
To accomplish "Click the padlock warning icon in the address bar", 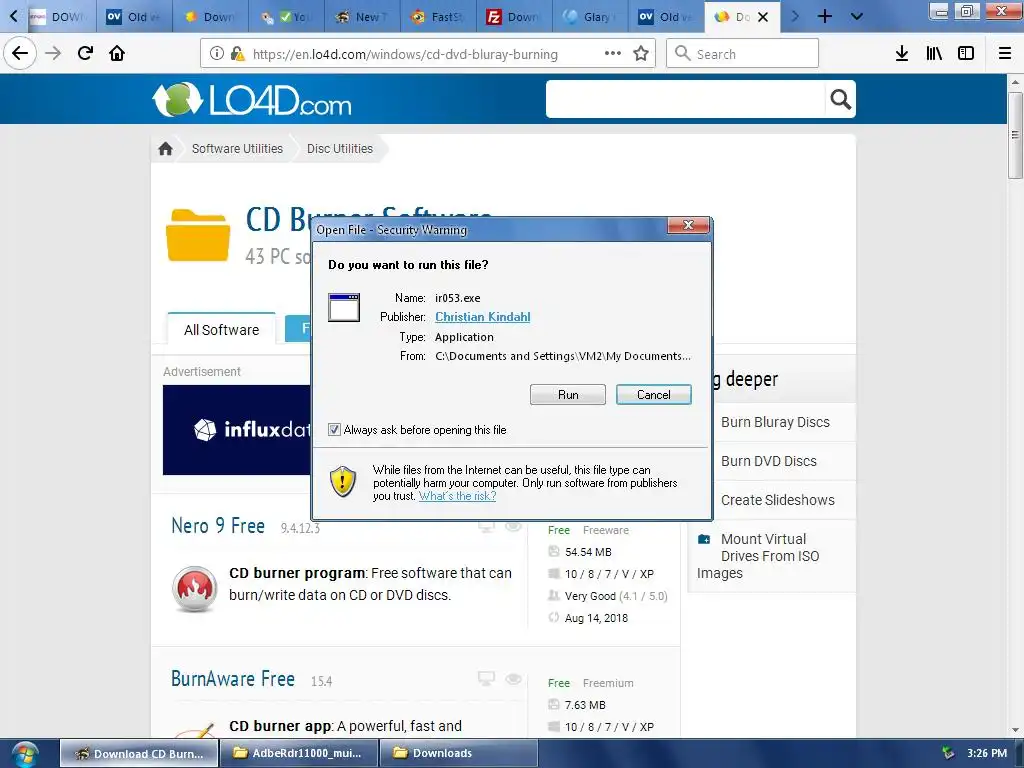I will click(x=238, y=54).
